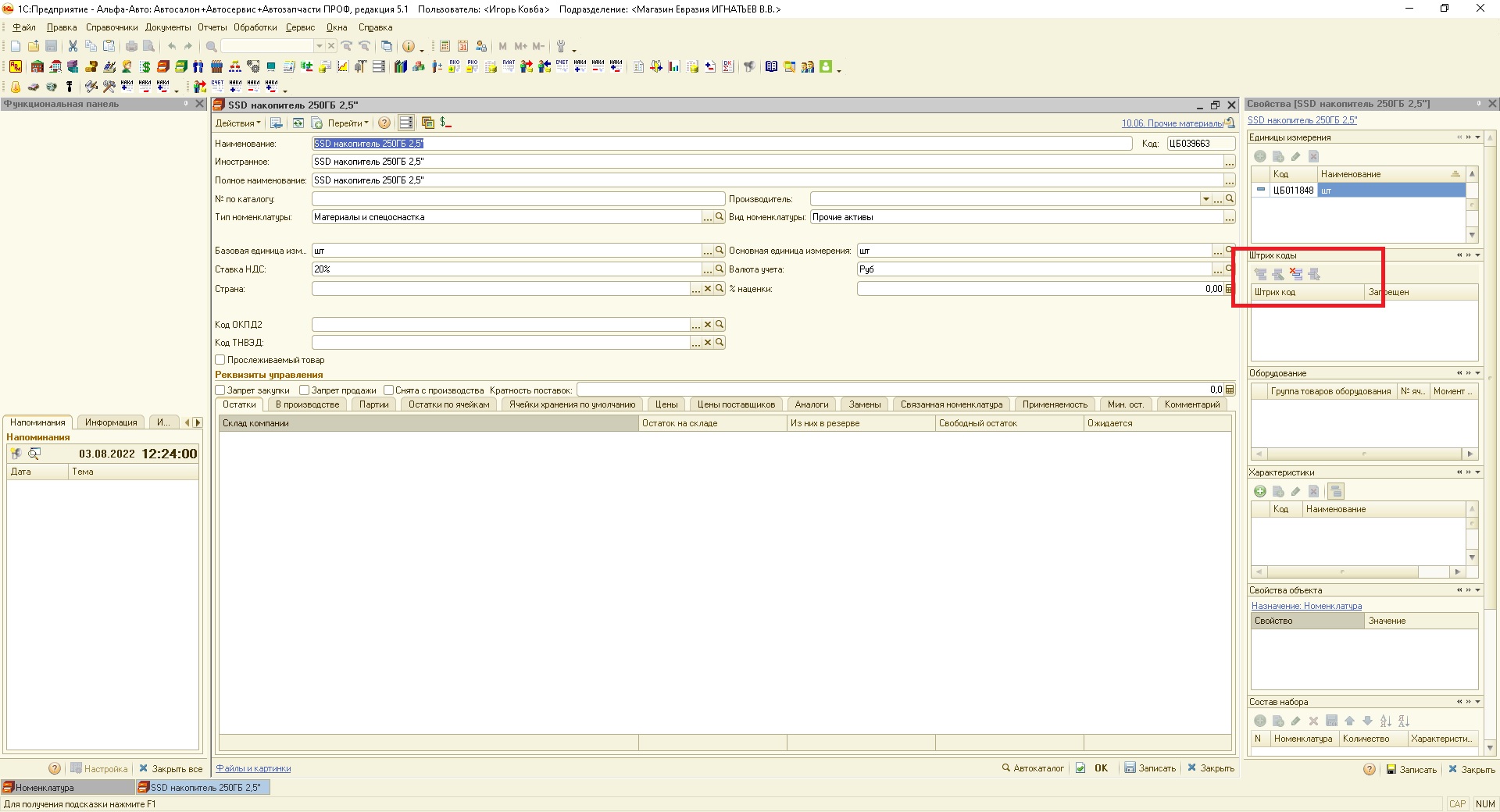Image resolution: width=1500 pixels, height=812 pixels.
Task: Open the Перейти dropdown menu
Action: 348,123
